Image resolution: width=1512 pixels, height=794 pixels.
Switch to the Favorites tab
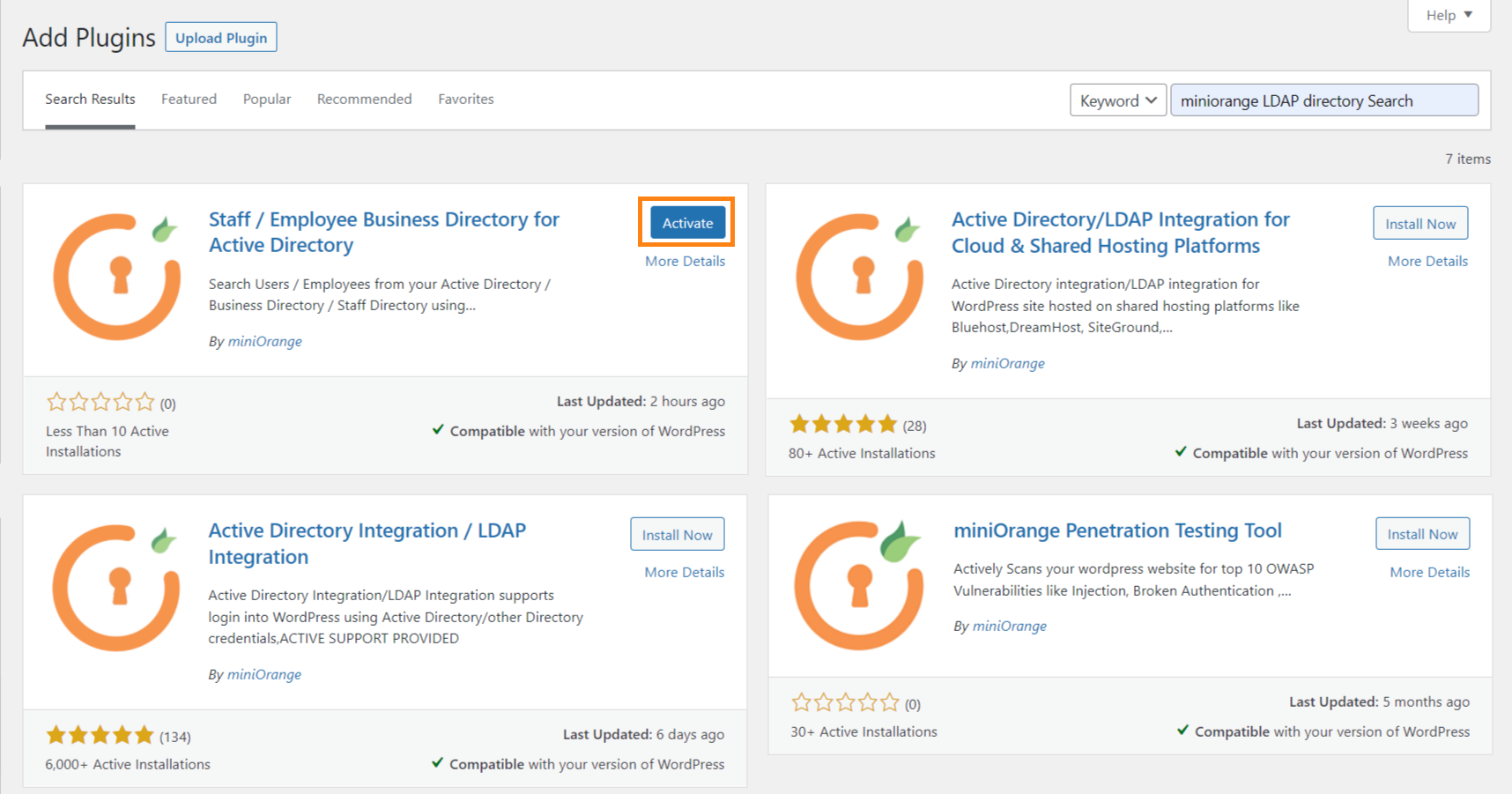coord(466,99)
